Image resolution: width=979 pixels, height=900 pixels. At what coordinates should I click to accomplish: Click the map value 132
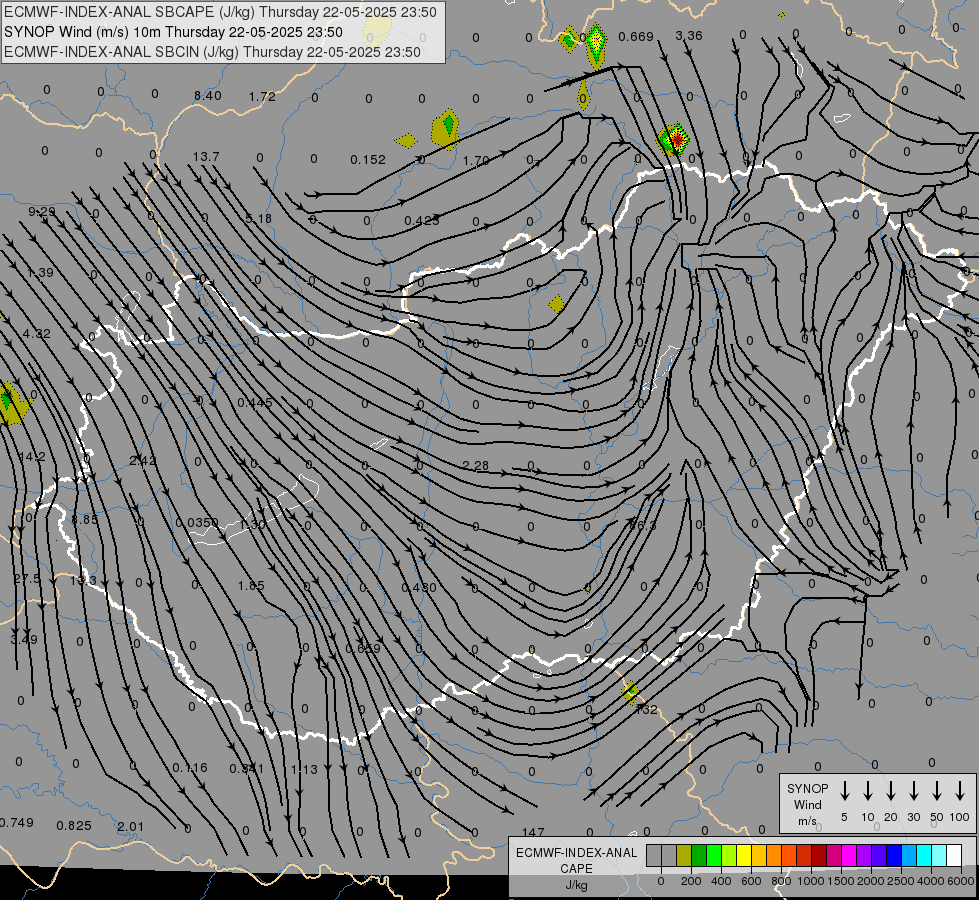tap(647, 710)
